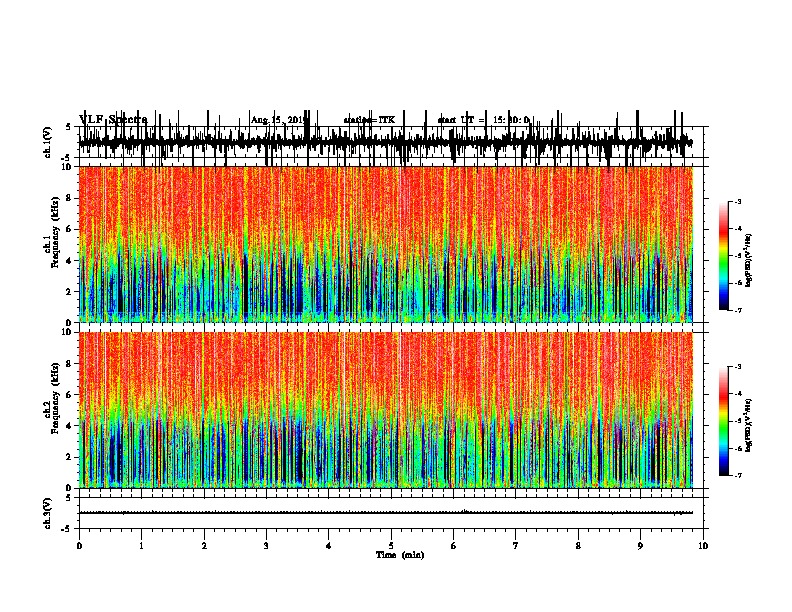Click the "5" tick on ch.3(V) axis
The width and height of the screenshot is (792, 612).
point(68,498)
